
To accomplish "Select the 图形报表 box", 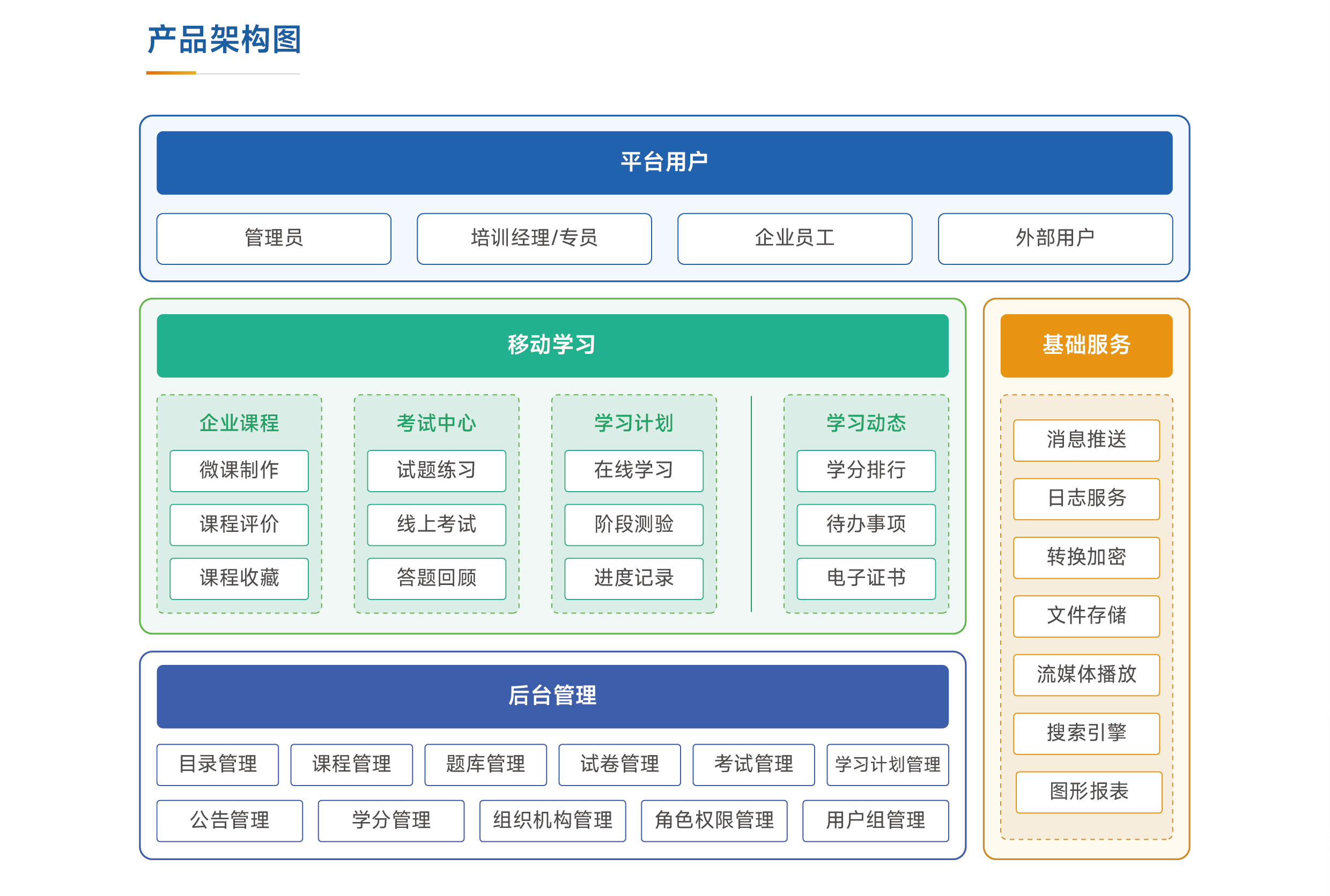I will pos(1088,791).
